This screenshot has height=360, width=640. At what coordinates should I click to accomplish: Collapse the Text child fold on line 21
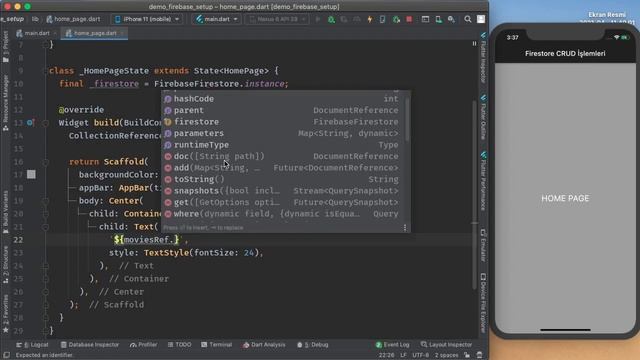click(45, 227)
